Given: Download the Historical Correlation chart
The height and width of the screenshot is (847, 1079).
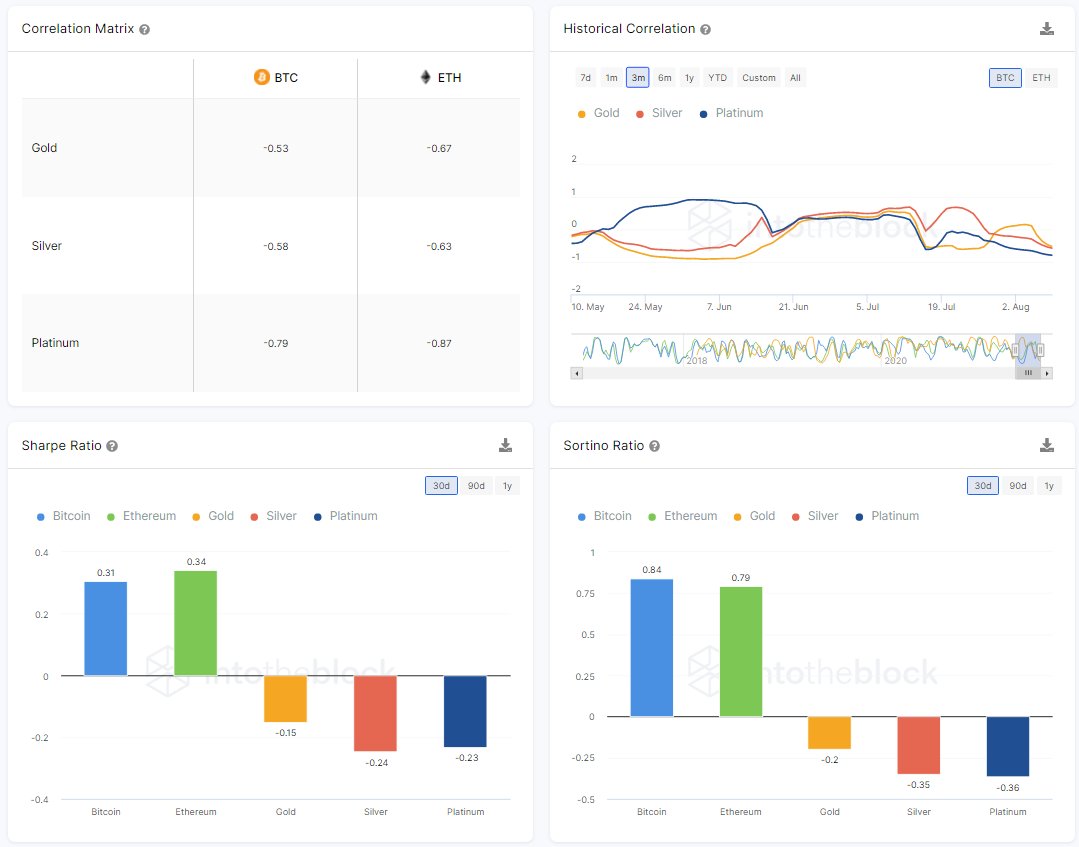Looking at the screenshot, I should point(1047,29).
